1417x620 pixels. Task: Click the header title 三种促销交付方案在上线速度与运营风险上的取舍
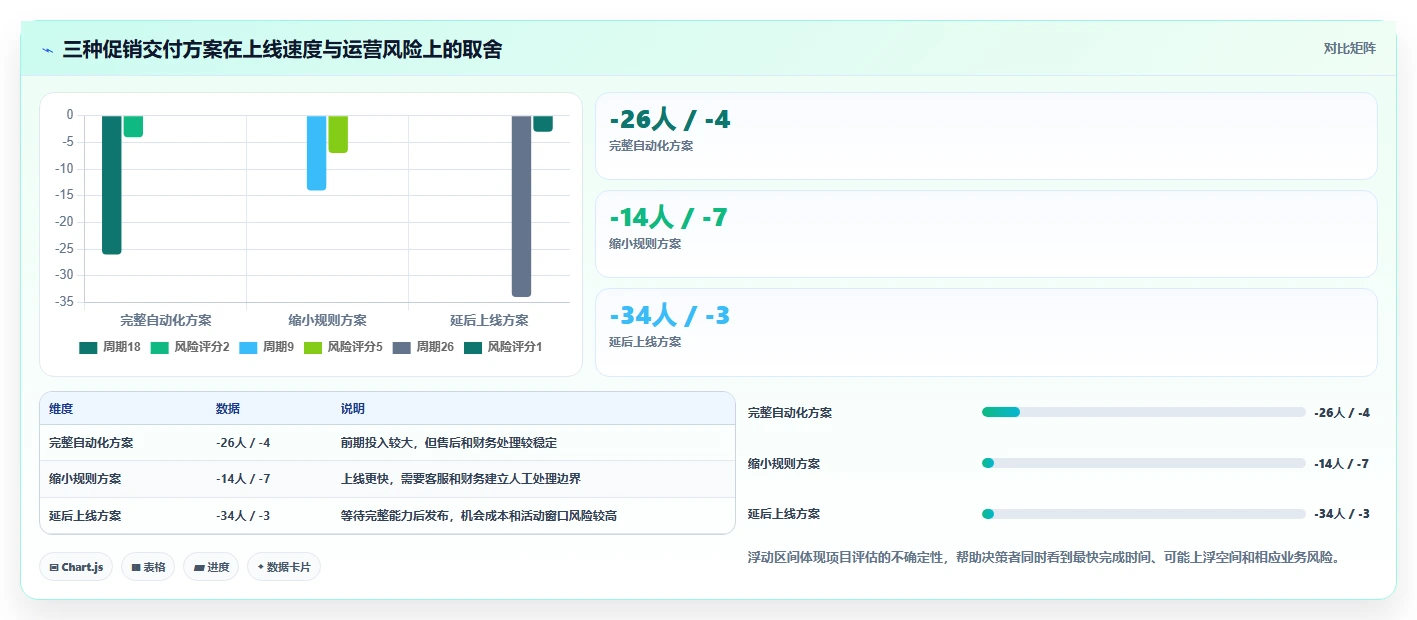pyautogui.click(x=283, y=49)
